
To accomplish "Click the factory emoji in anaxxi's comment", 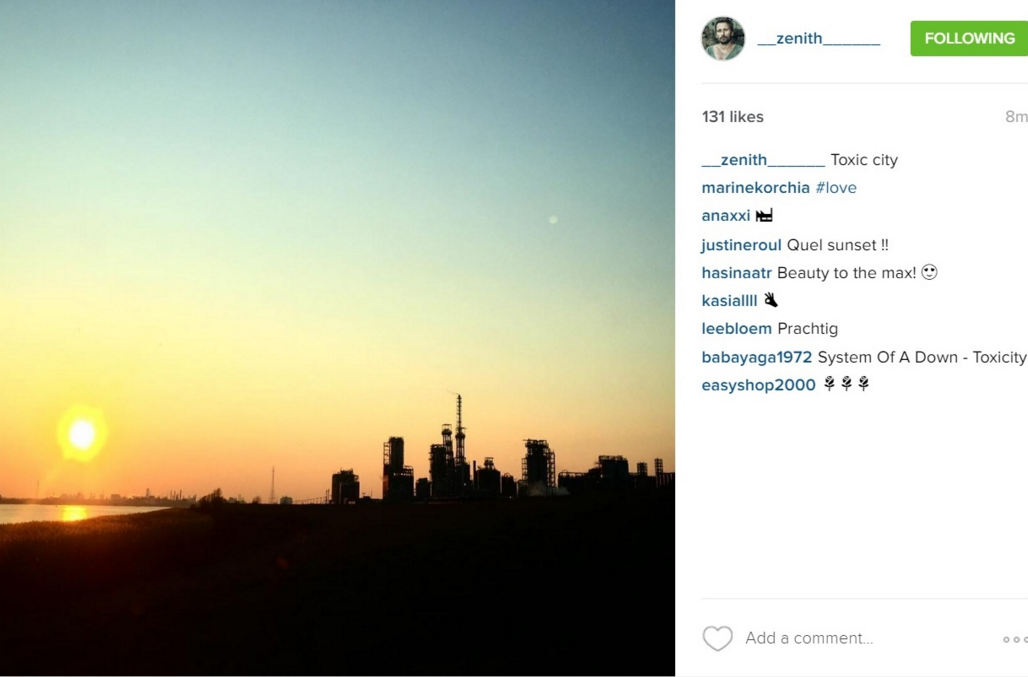I will pos(764,215).
